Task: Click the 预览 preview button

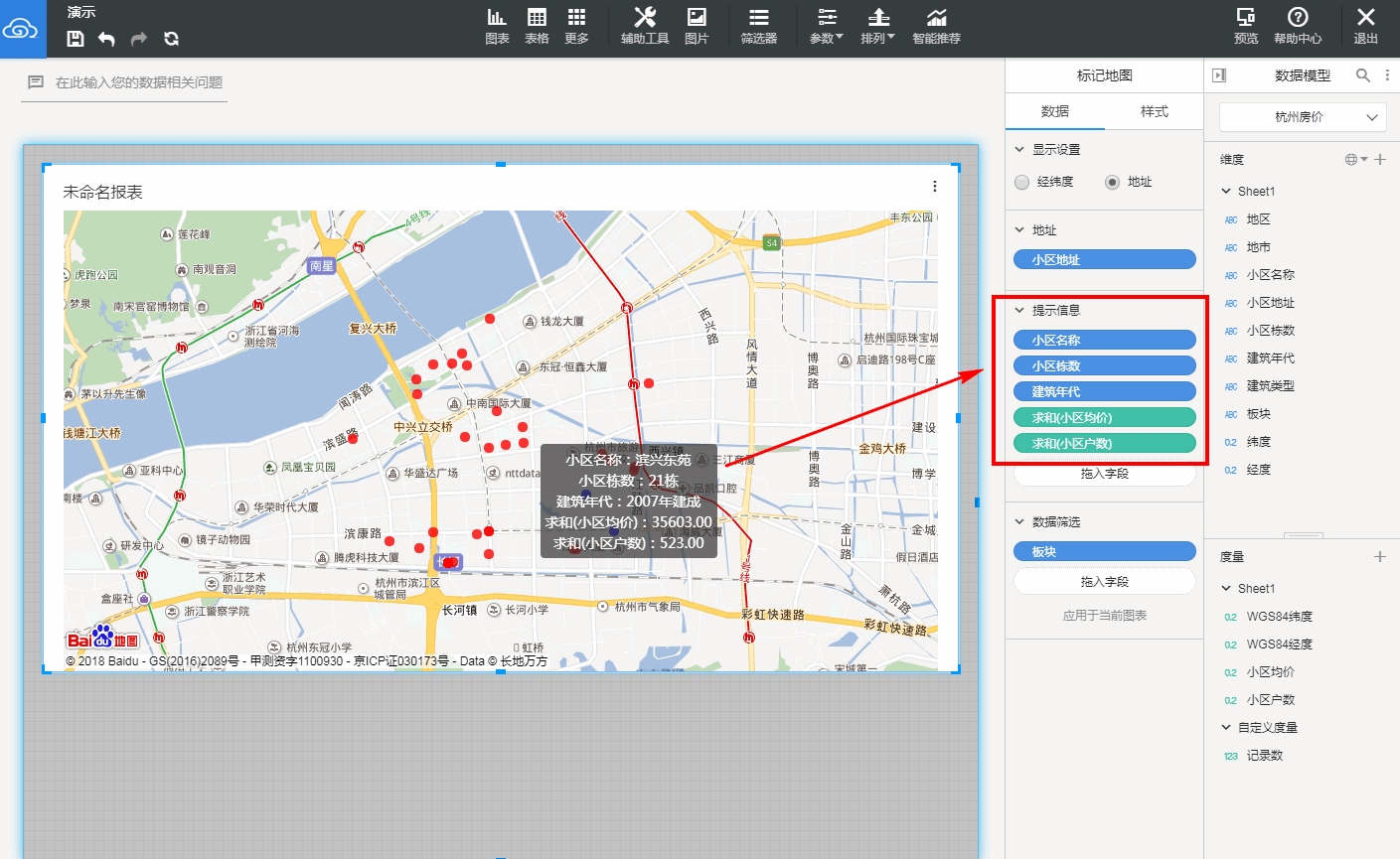Action: coord(1246,26)
